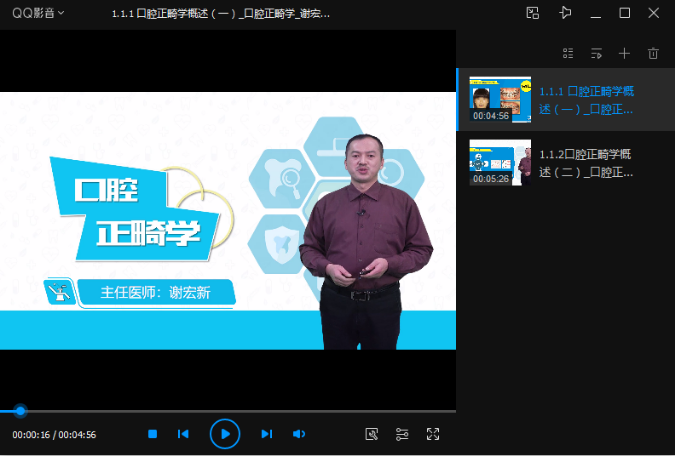Change the playlist view mode
The width and height of the screenshot is (675, 456).
coord(568,53)
